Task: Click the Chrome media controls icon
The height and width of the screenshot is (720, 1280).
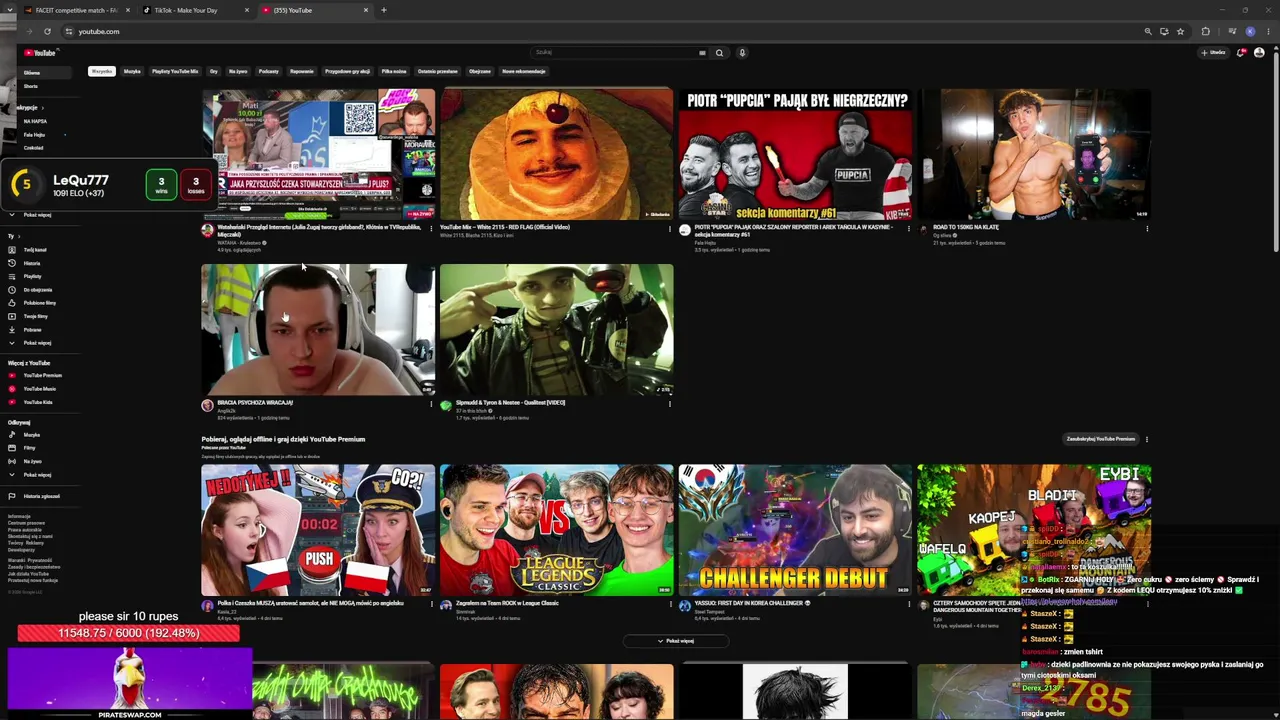Action: coord(1230,31)
